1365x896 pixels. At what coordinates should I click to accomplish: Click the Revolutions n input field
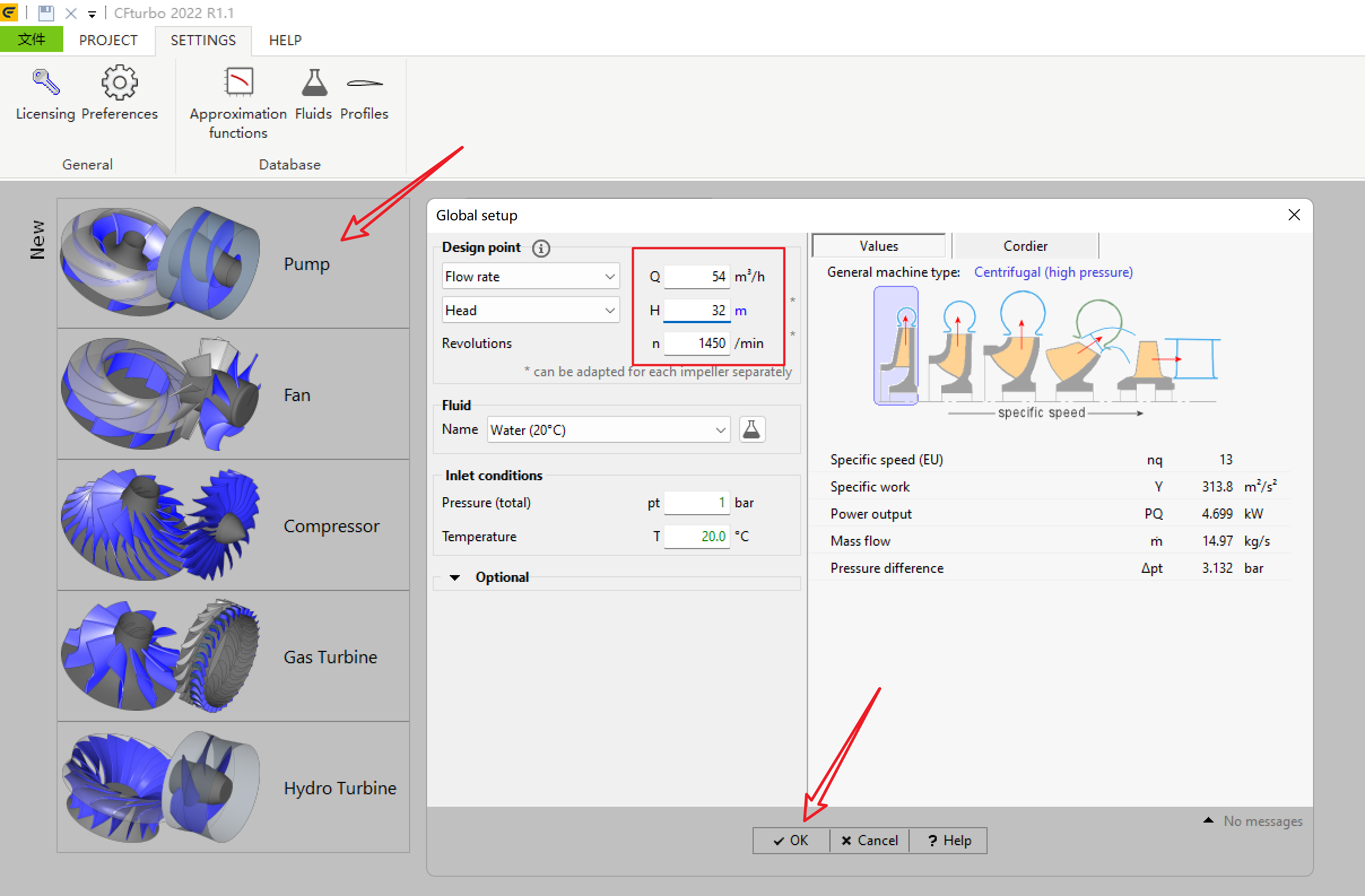(697, 343)
